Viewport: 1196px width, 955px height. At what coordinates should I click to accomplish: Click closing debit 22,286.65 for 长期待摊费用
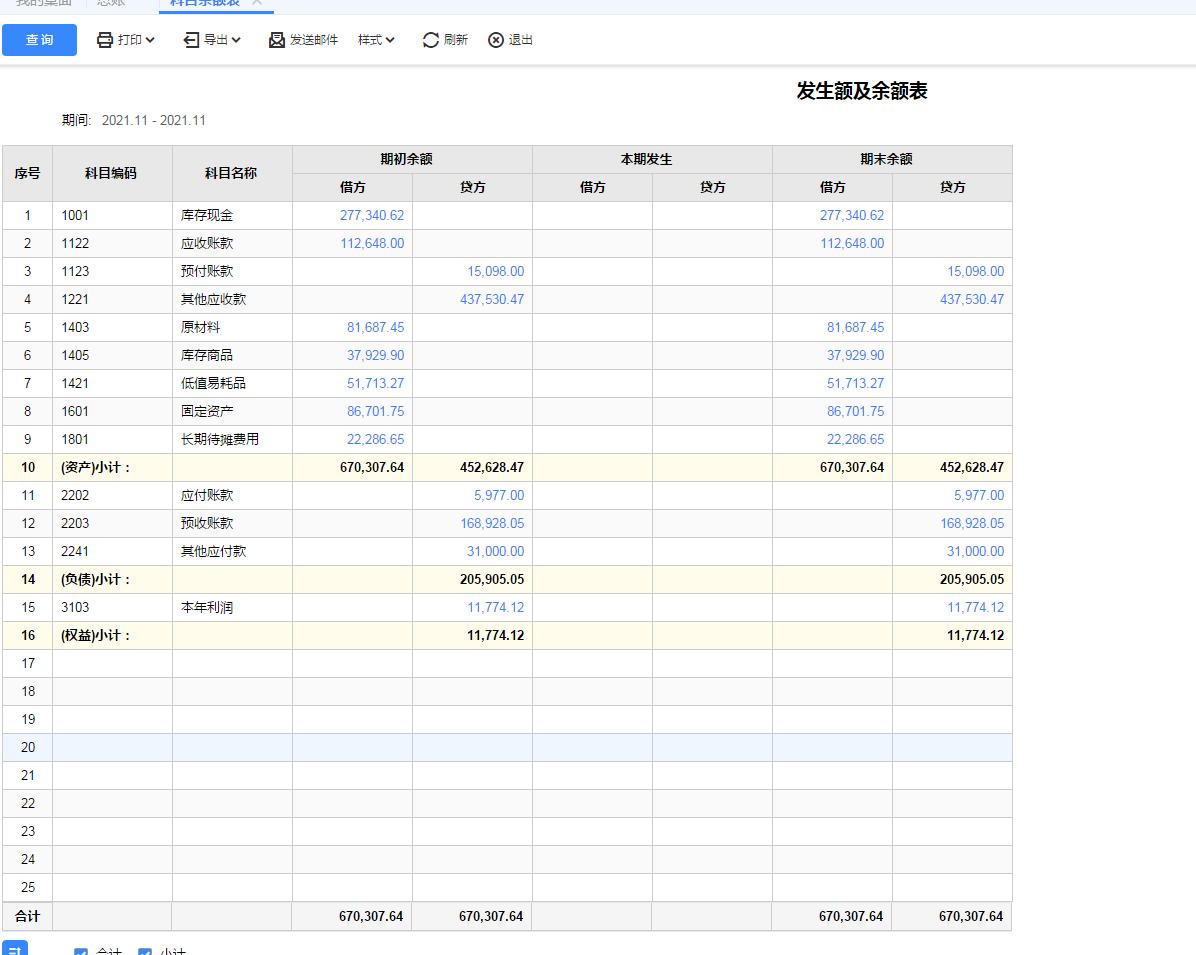click(x=855, y=439)
